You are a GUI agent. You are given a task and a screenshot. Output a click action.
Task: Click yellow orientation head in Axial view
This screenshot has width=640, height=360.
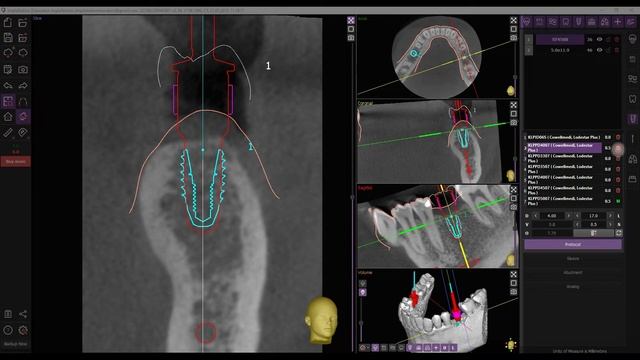tap(511, 91)
